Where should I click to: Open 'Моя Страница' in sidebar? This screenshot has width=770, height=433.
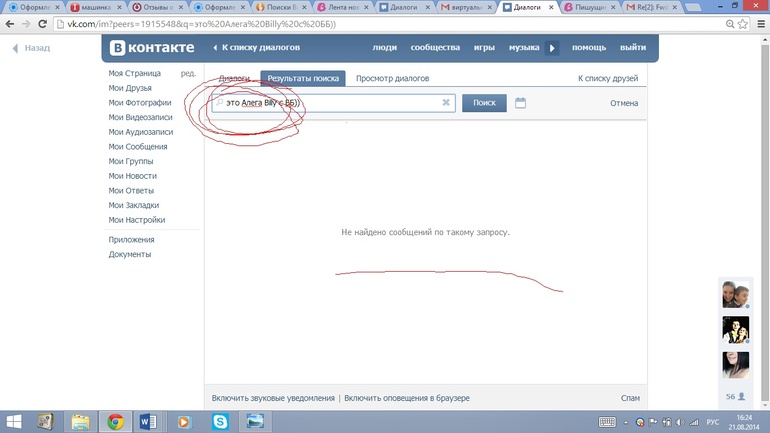(135, 73)
